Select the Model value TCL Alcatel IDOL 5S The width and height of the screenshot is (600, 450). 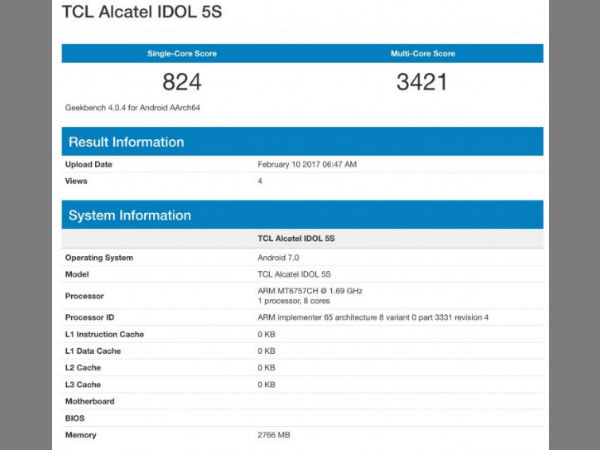(x=294, y=274)
